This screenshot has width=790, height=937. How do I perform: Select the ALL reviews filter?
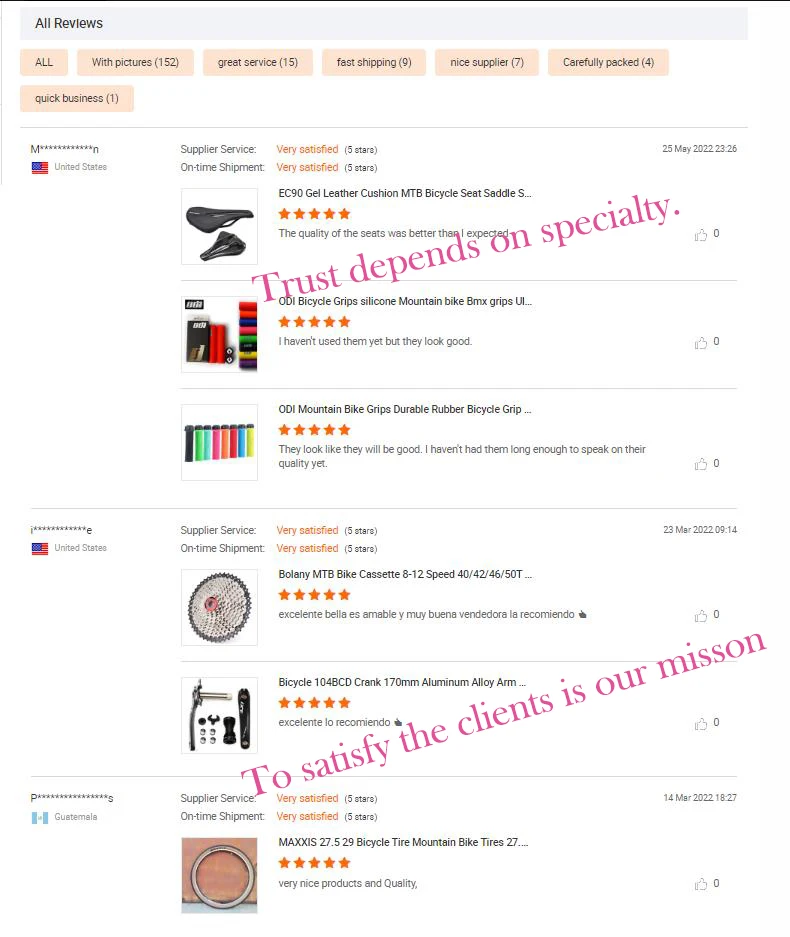[x=44, y=62]
